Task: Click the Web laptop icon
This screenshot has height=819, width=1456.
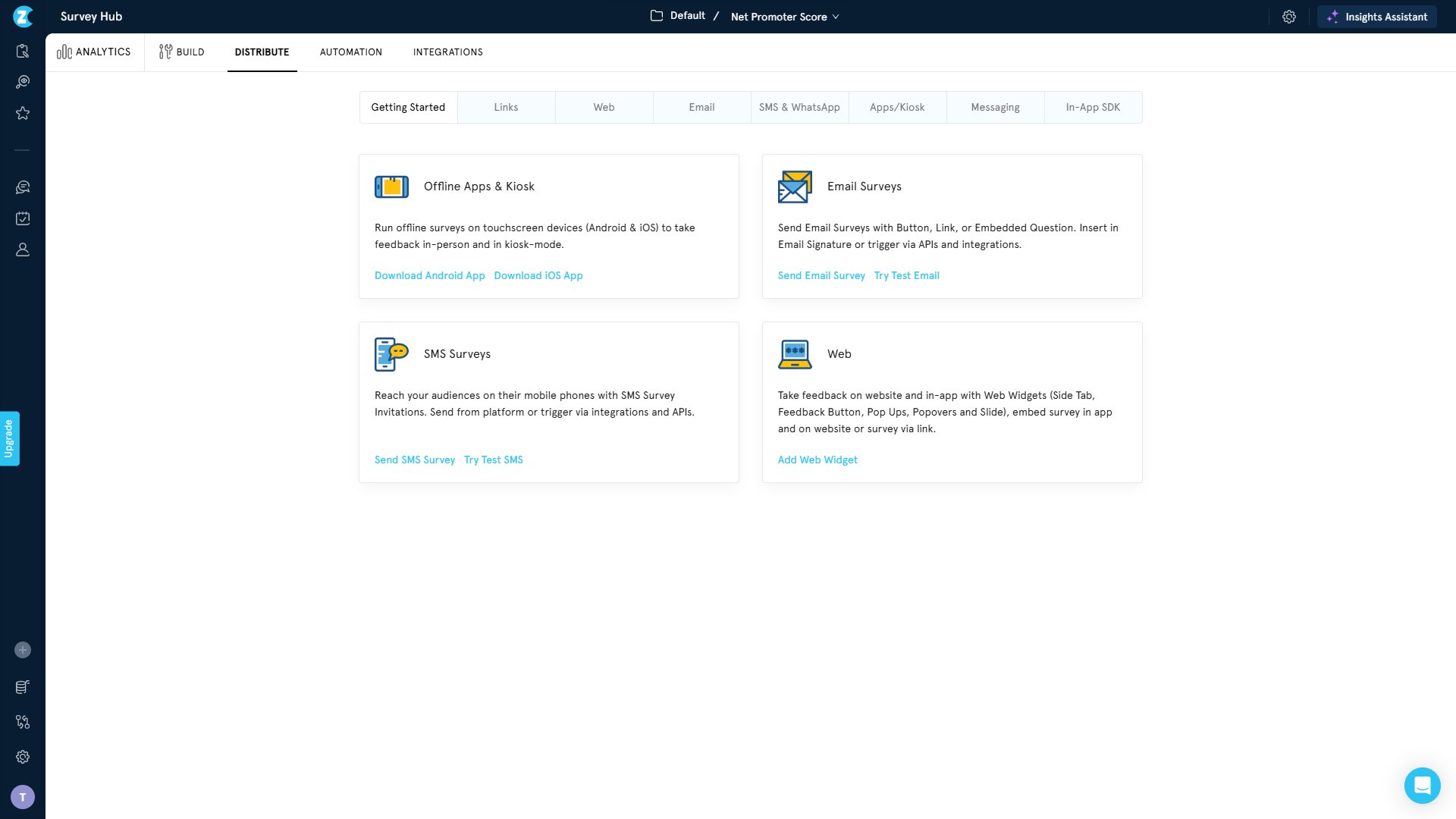Action: point(795,354)
